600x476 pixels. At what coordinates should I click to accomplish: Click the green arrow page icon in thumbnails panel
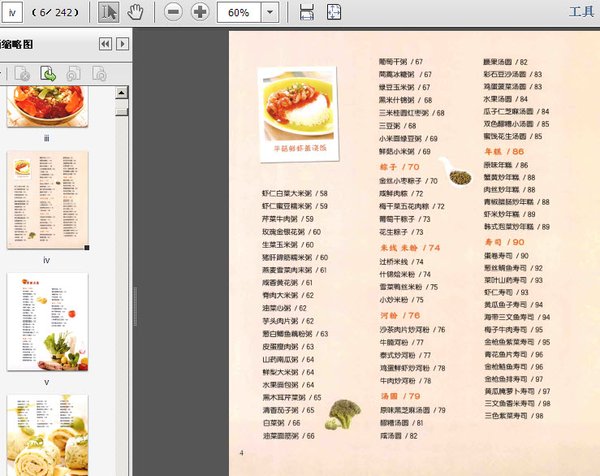[x=47, y=73]
